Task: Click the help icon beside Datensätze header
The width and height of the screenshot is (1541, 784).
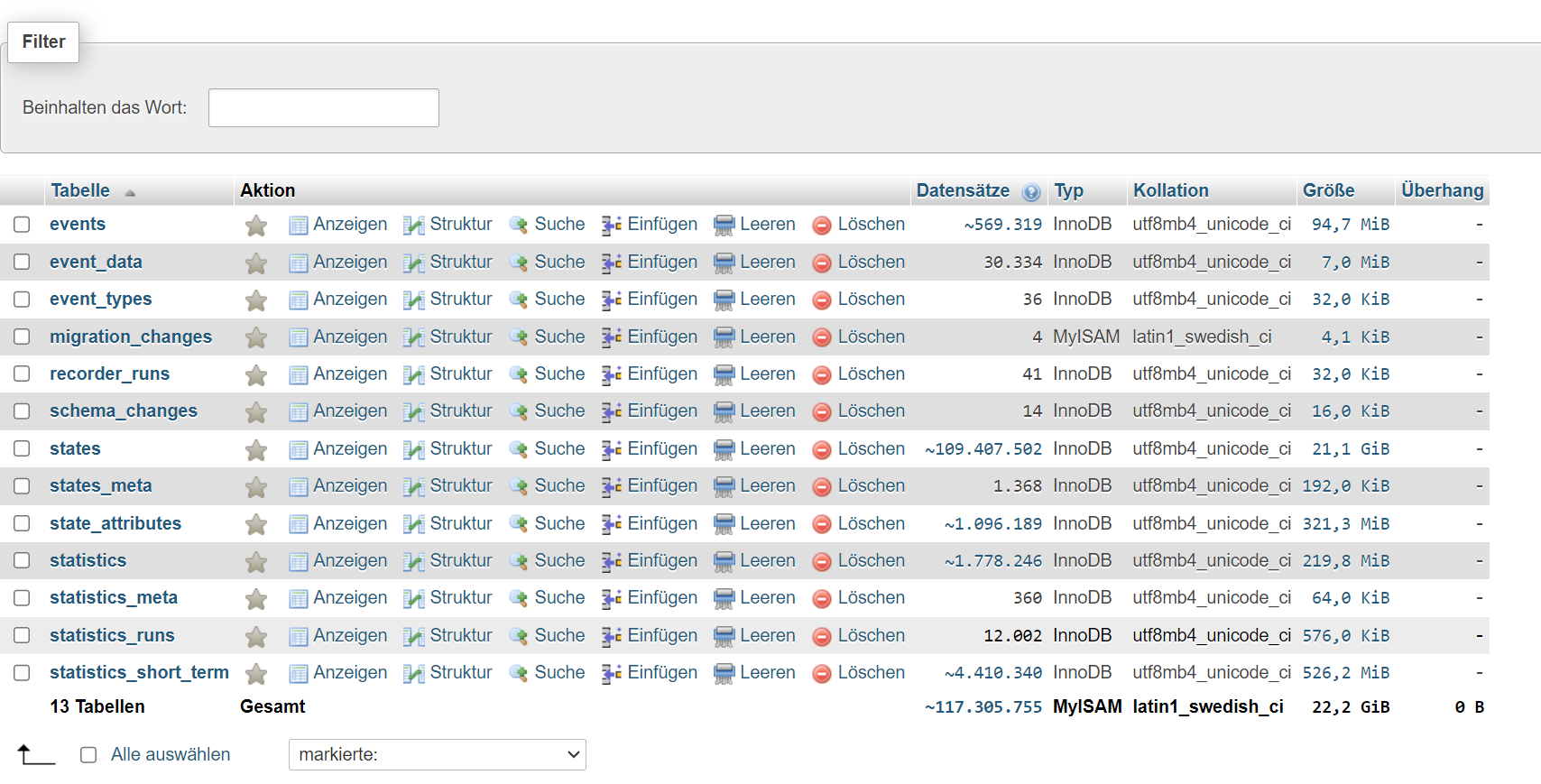Action: (x=1031, y=192)
